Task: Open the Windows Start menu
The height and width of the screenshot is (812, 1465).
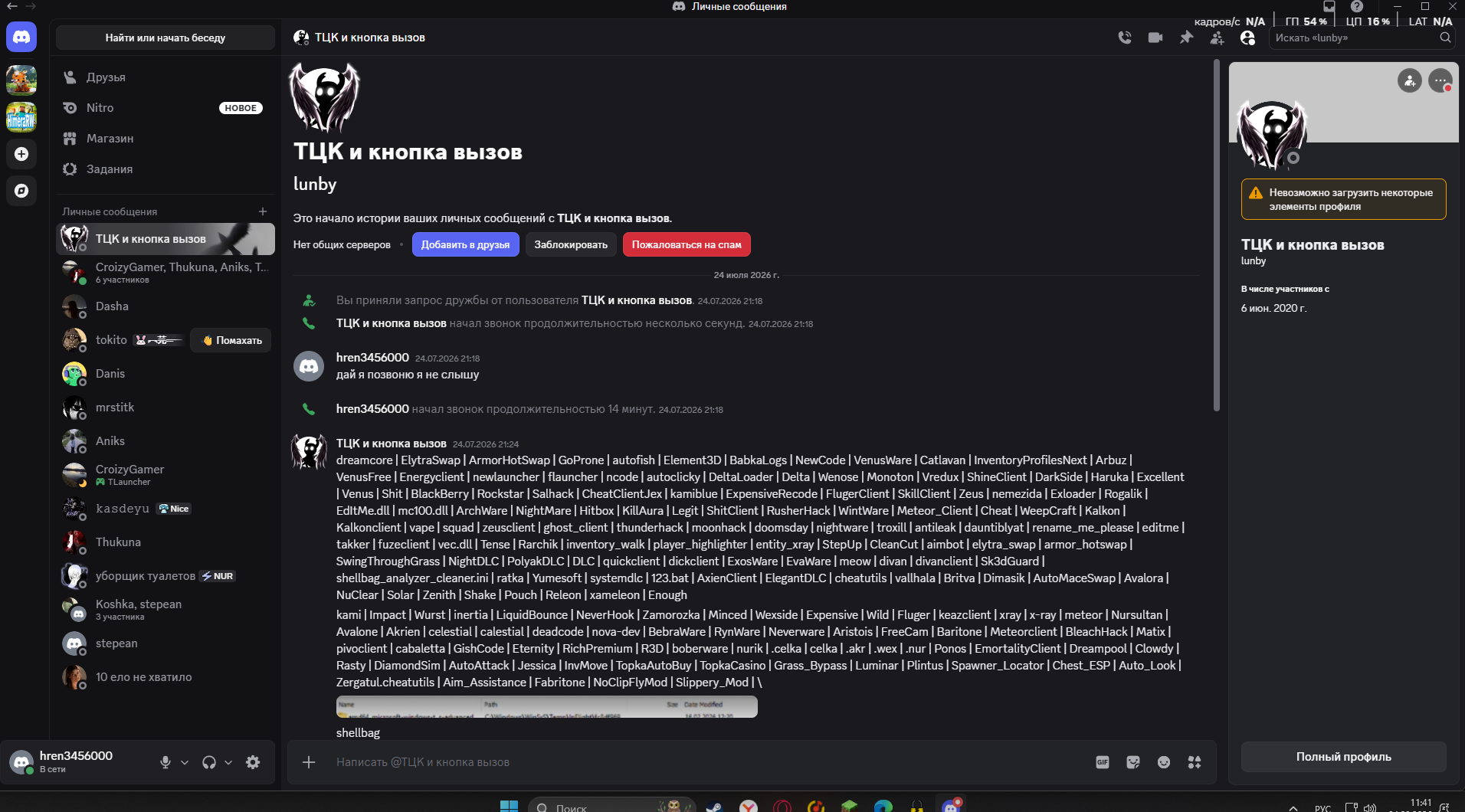Action: click(x=509, y=806)
